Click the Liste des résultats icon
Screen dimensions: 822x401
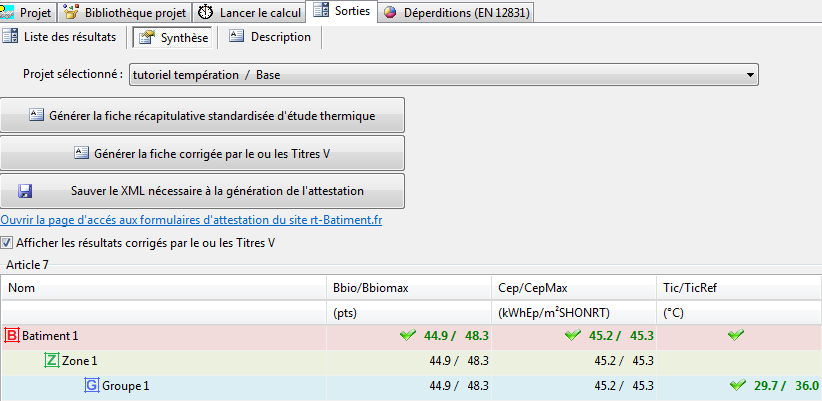tap(10, 36)
